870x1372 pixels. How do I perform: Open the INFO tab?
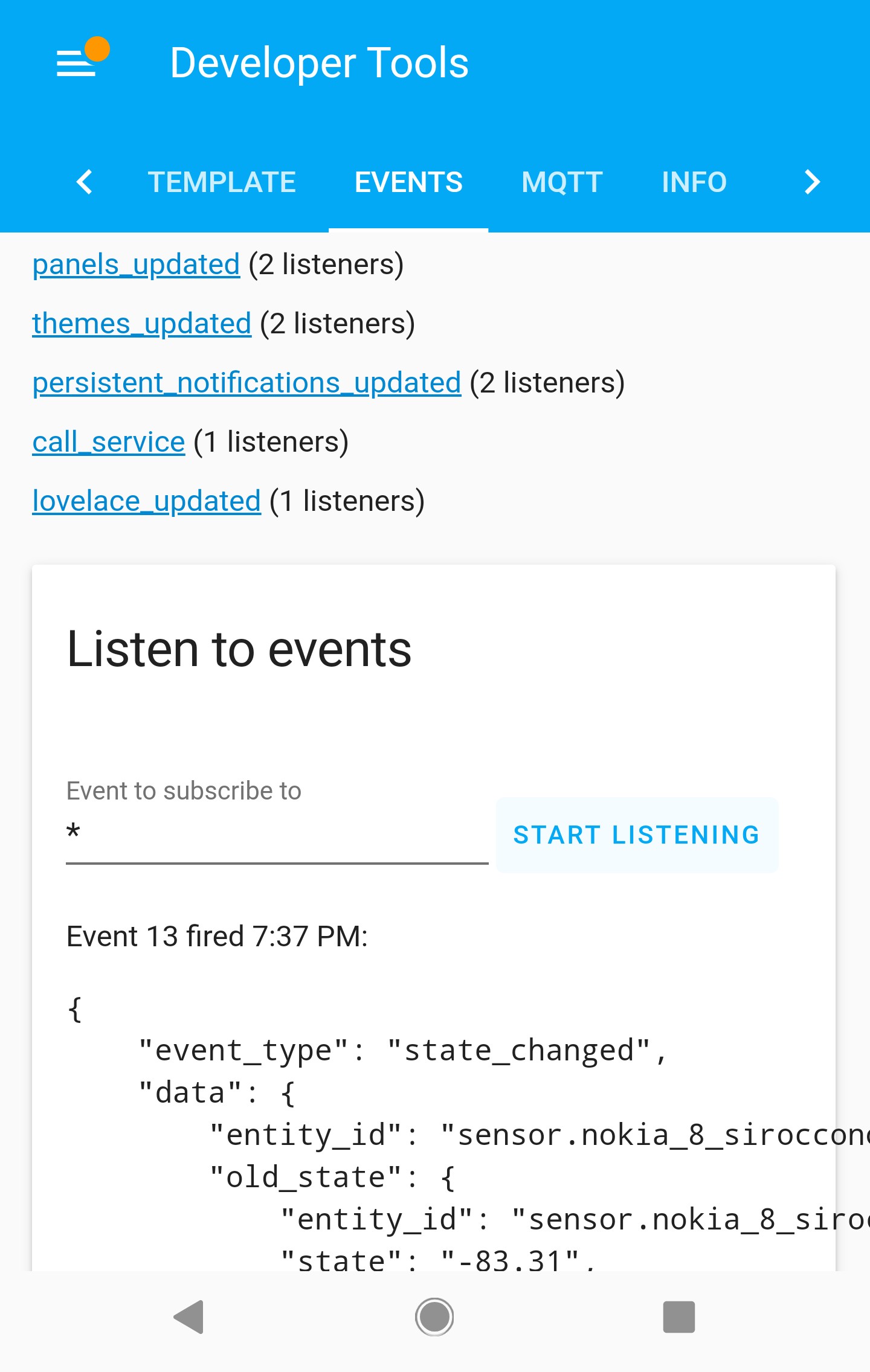(x=694, y=182)
